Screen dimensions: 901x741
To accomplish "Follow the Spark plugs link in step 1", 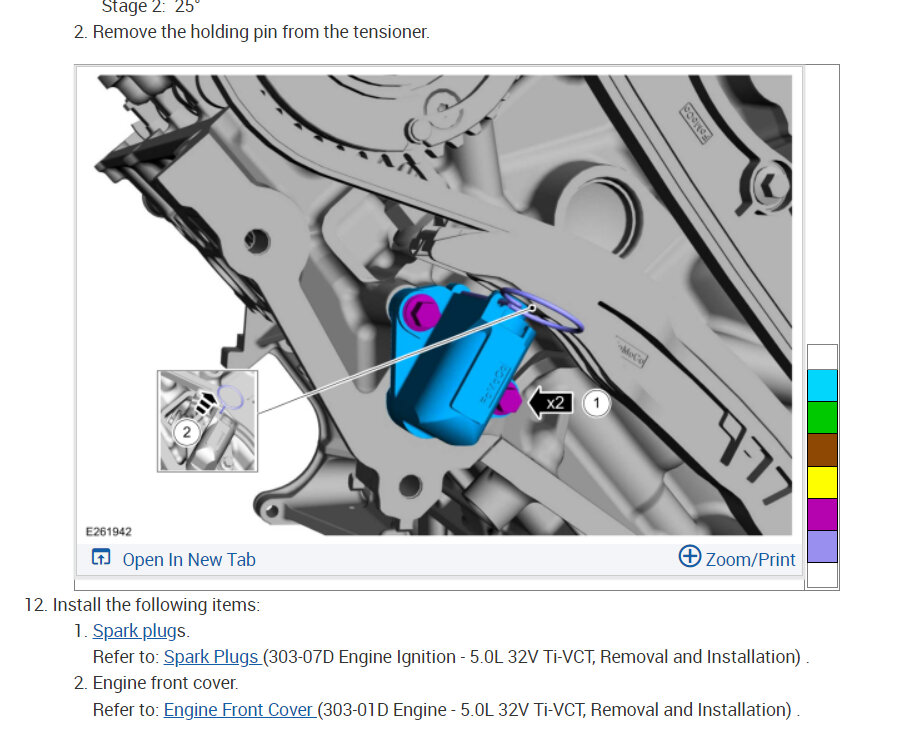I will [138, 631].
